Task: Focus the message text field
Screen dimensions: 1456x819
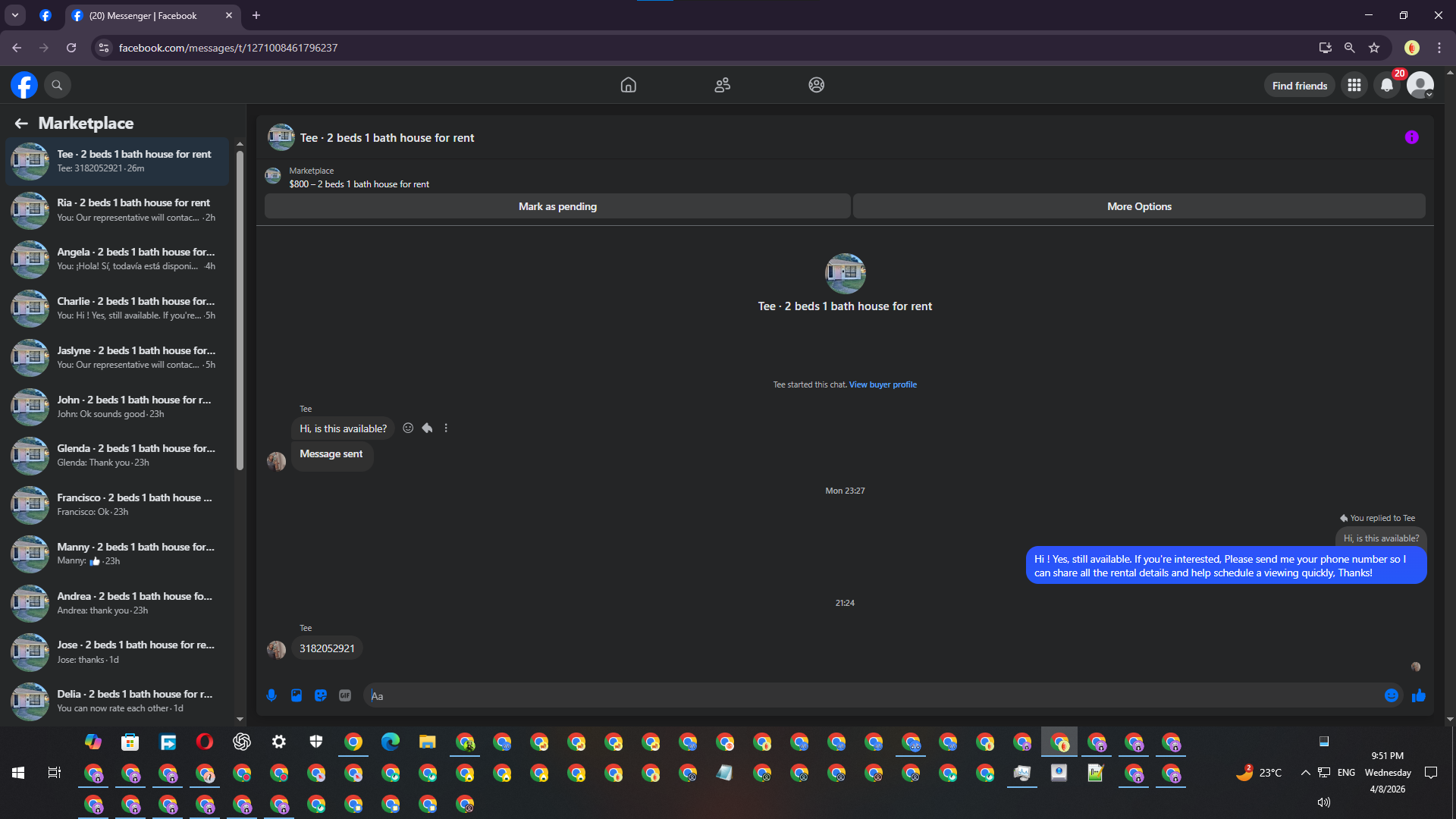Action: (x=872, y=695)
